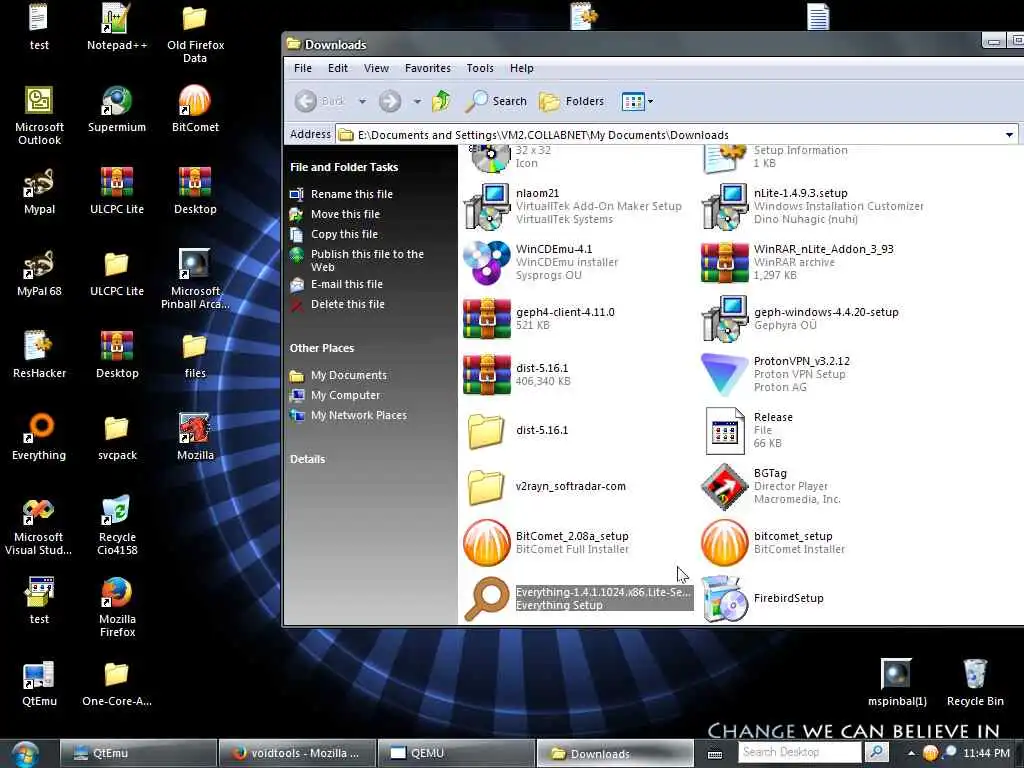
Task: Open the Favorites menu
Action: (428, 68)
